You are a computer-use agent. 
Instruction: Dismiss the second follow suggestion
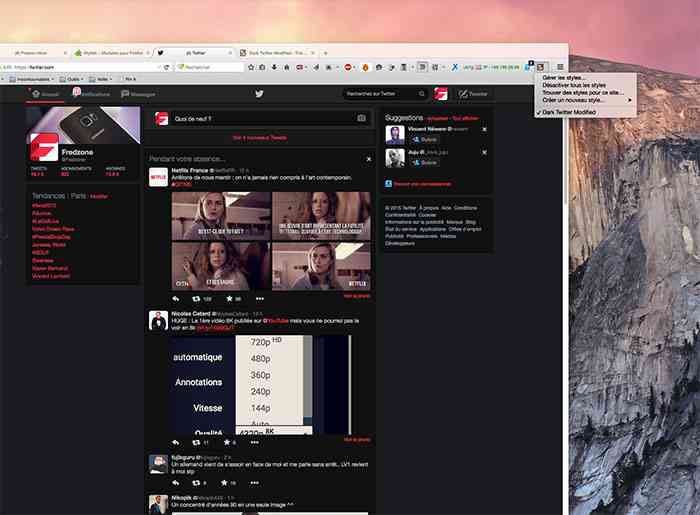click(x=484, y=153)
